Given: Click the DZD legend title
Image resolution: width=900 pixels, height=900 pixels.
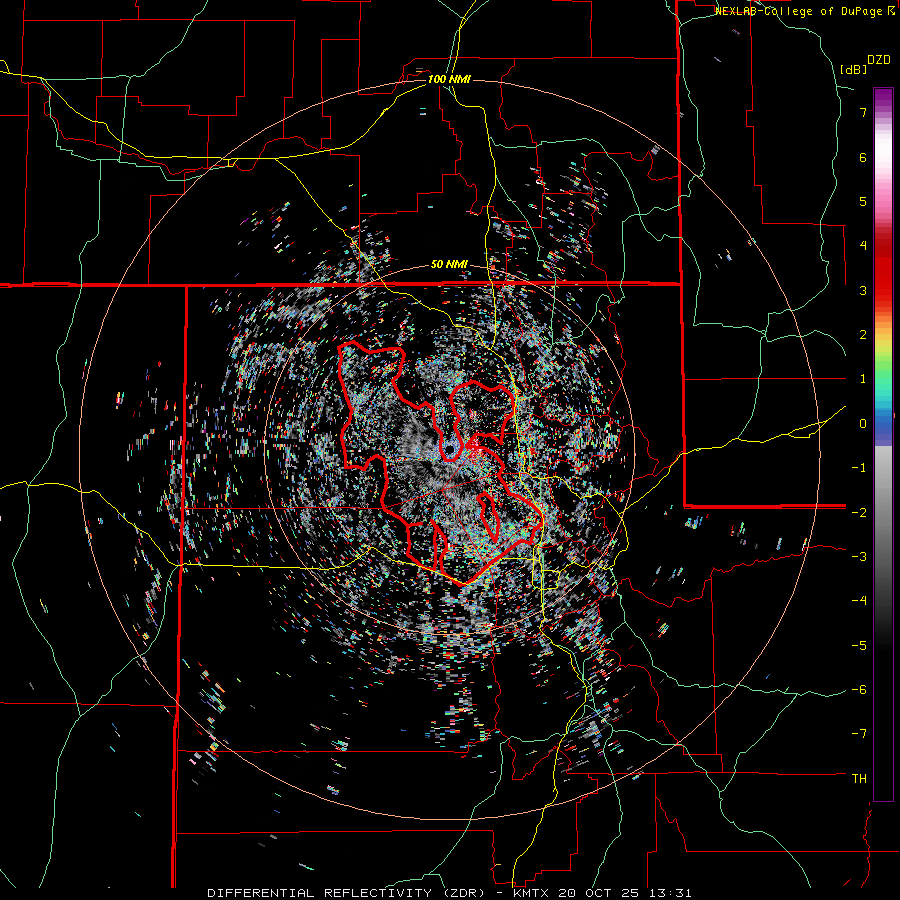Looking at the screenshot, I should coord(879,60).
